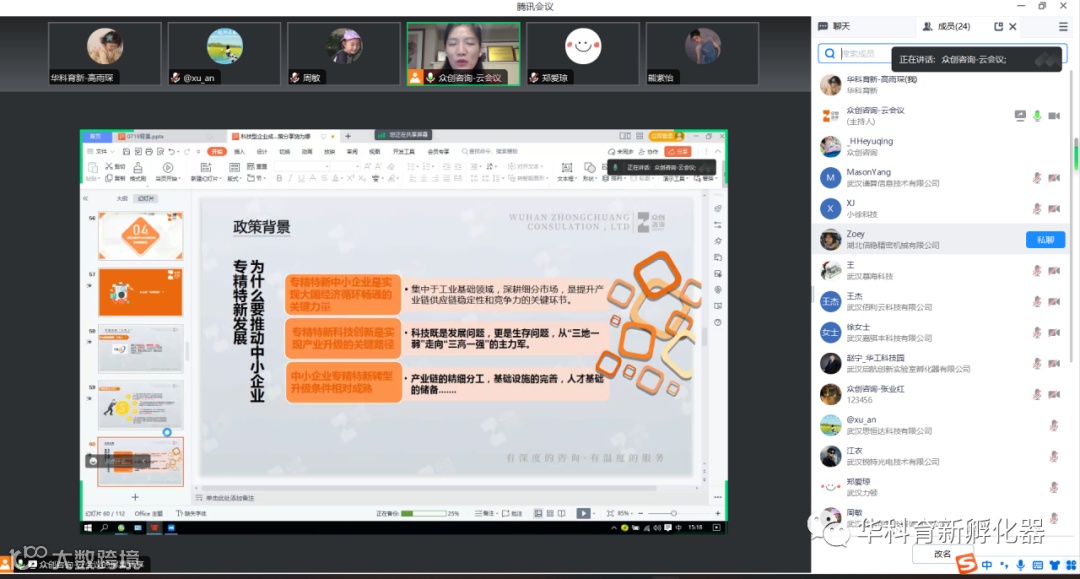Close the members panel tab

[1012, 26]
